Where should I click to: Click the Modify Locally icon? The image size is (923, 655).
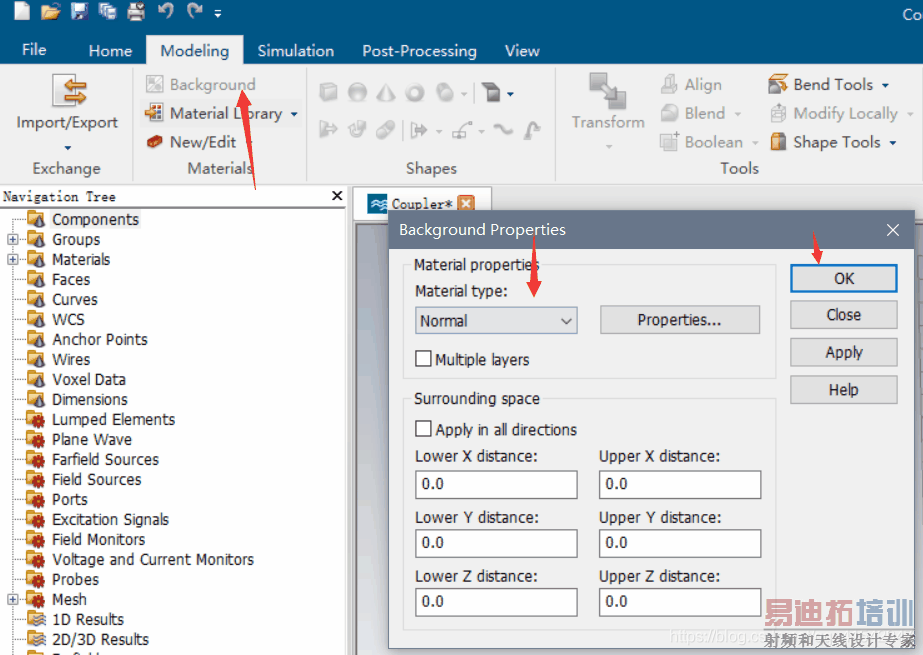pyautogui.click(x=778, y=112)
